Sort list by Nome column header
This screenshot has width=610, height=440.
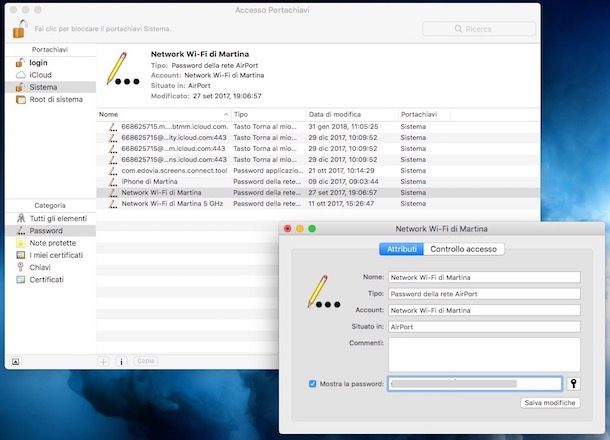click(163, 114)
